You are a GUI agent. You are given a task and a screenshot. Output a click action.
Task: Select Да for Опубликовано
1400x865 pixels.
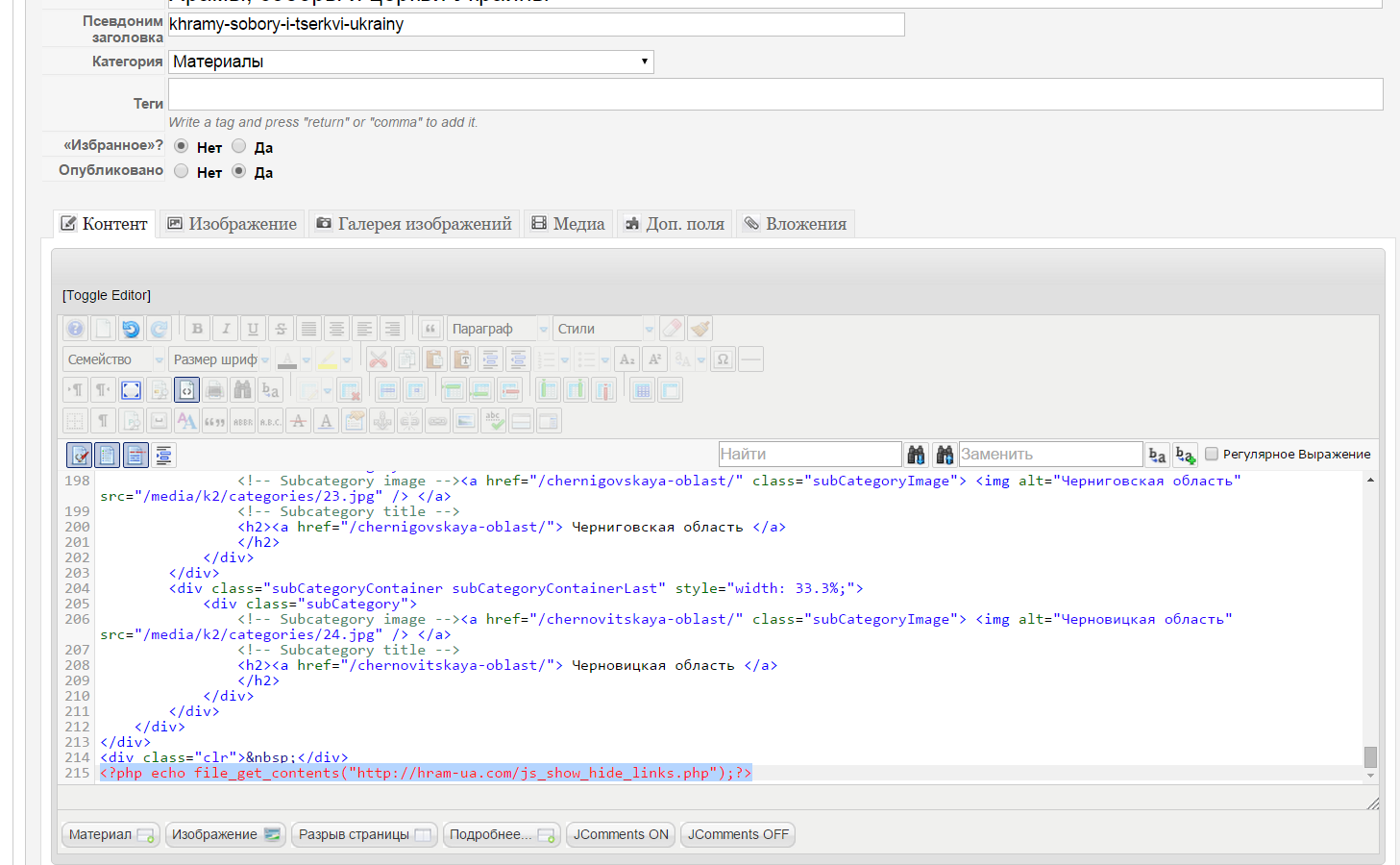[238, 171]
